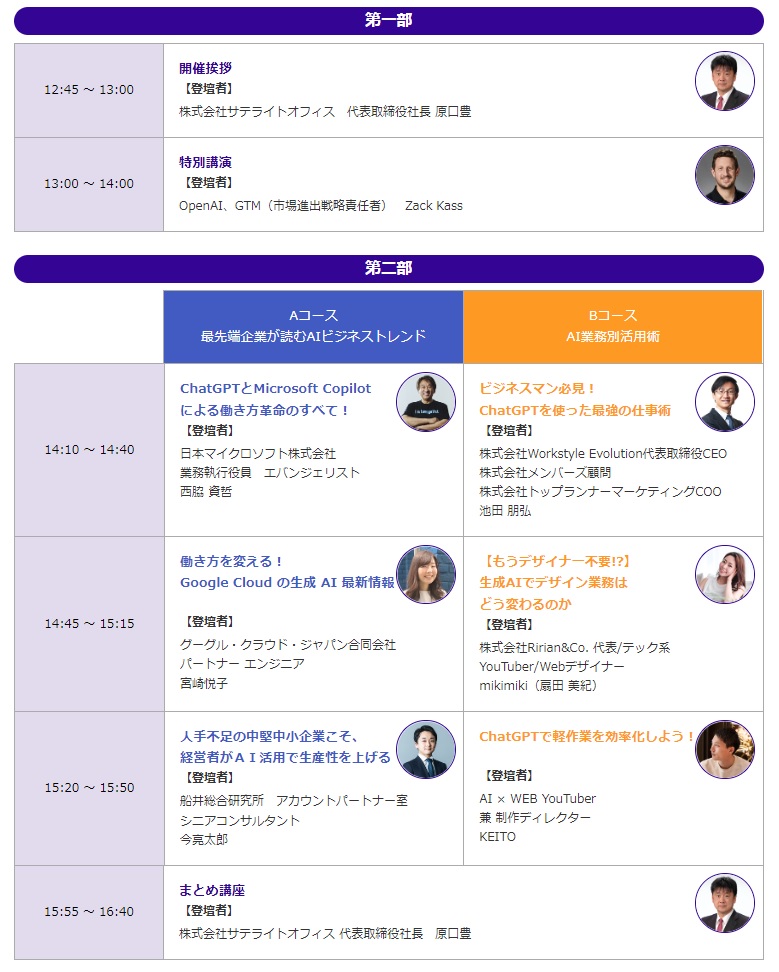Click 株式会社Workstyle Evolution代表取締役CEO text
The width and height of the screenshot is (779, 972).
(x=603, y=454)
